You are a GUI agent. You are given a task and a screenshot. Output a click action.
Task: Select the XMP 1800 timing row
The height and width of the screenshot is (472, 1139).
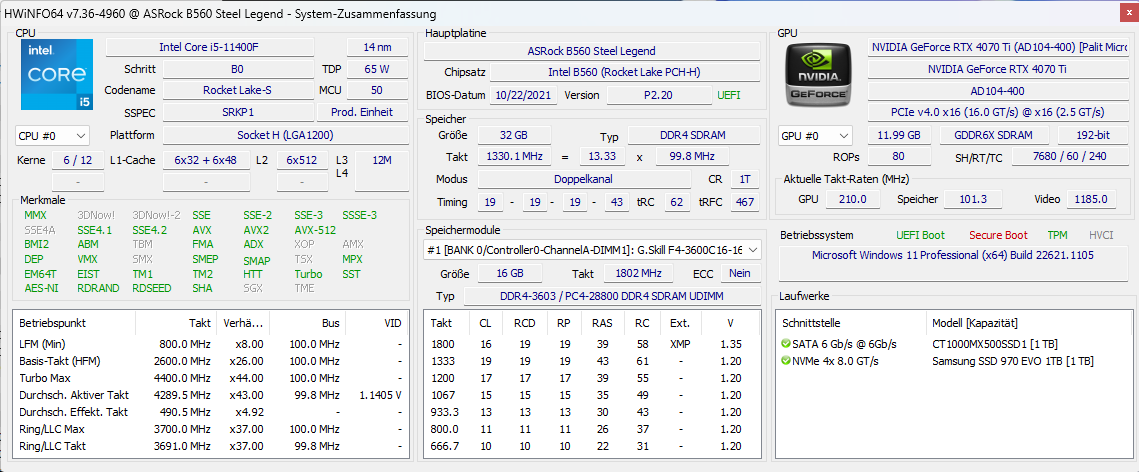point(592,343)
